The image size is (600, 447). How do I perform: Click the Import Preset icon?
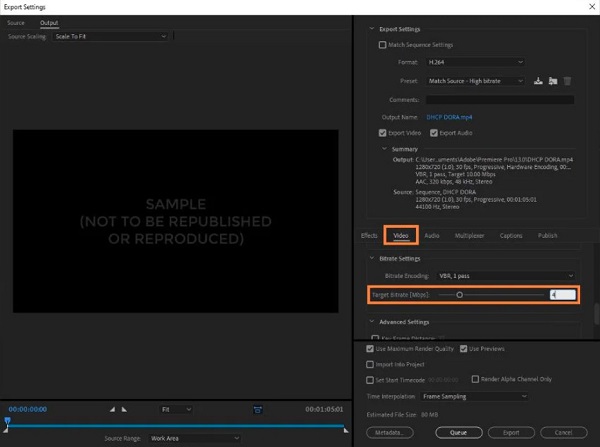point(553,81)
